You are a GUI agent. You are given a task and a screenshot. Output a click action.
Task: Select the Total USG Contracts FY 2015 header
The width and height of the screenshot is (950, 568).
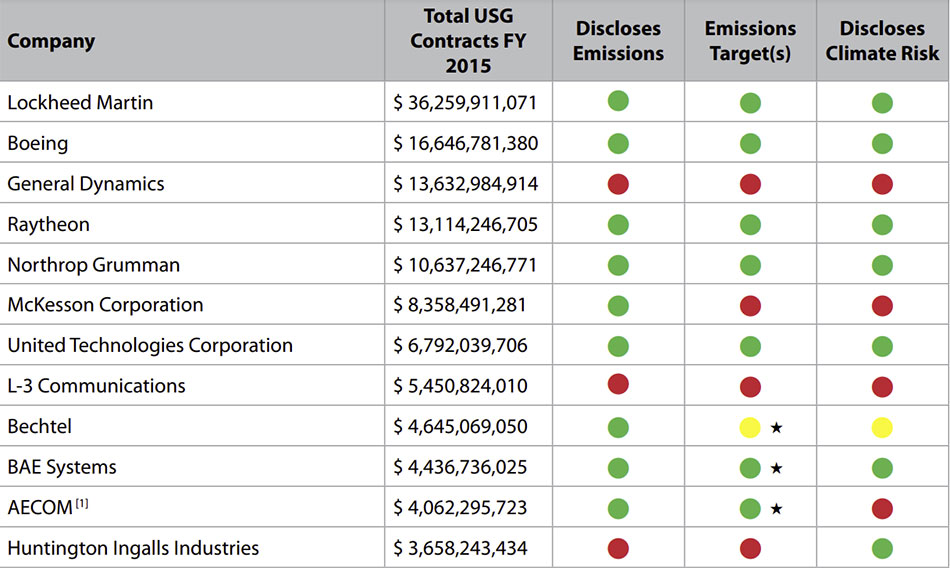[x=469, y=41]
